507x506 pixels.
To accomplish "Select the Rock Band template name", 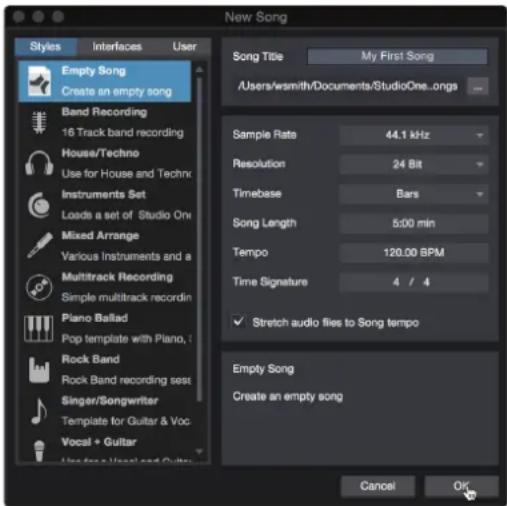I will click(x=91, y=359).
